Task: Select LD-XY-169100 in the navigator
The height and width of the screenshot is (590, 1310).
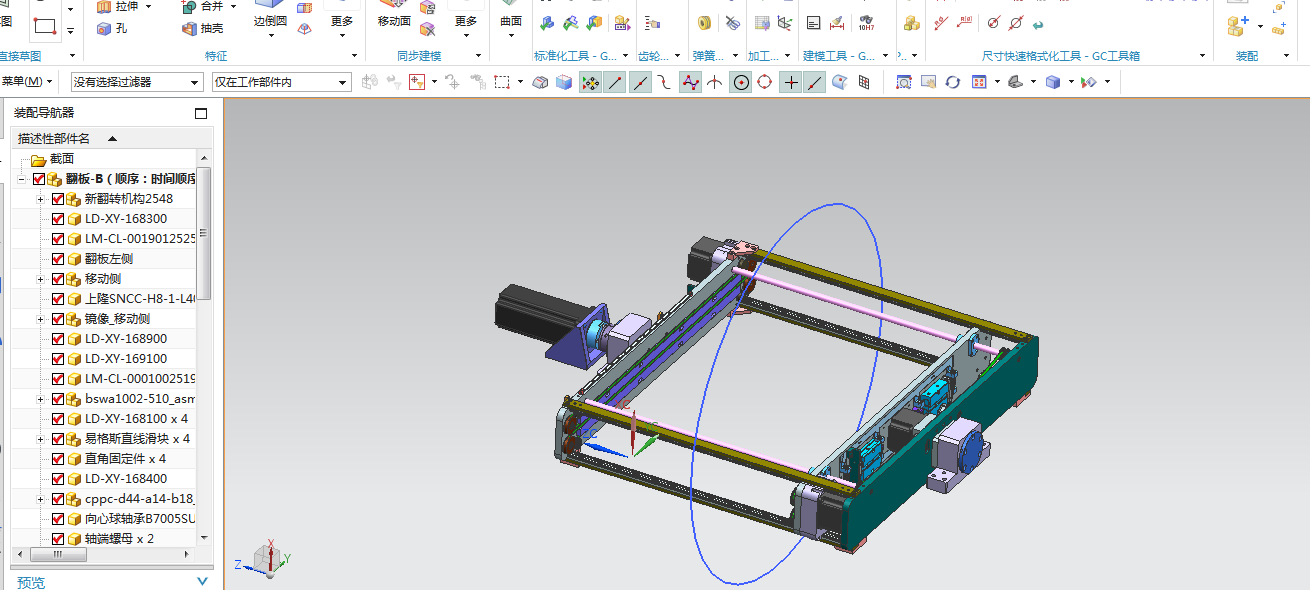Action: click(104, 359)
